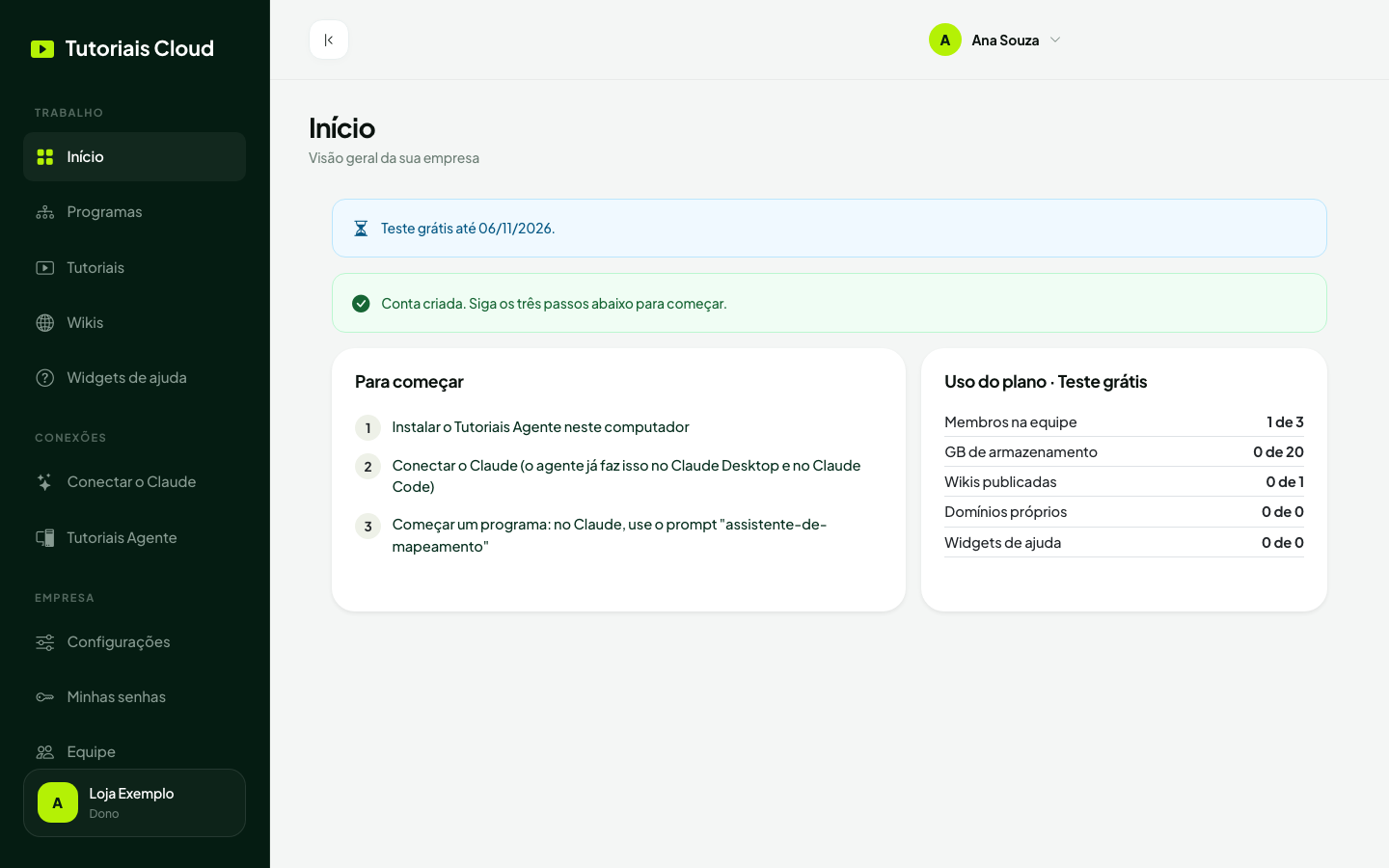Open the Wikis section
1389x868 pixels.
pyautogui.click(x=134, y=322)
